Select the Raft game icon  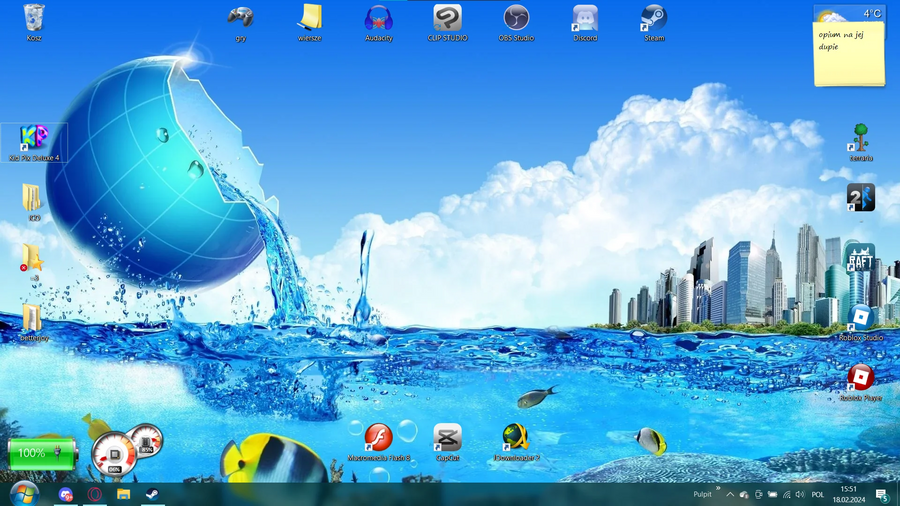[x=860, y=259]
